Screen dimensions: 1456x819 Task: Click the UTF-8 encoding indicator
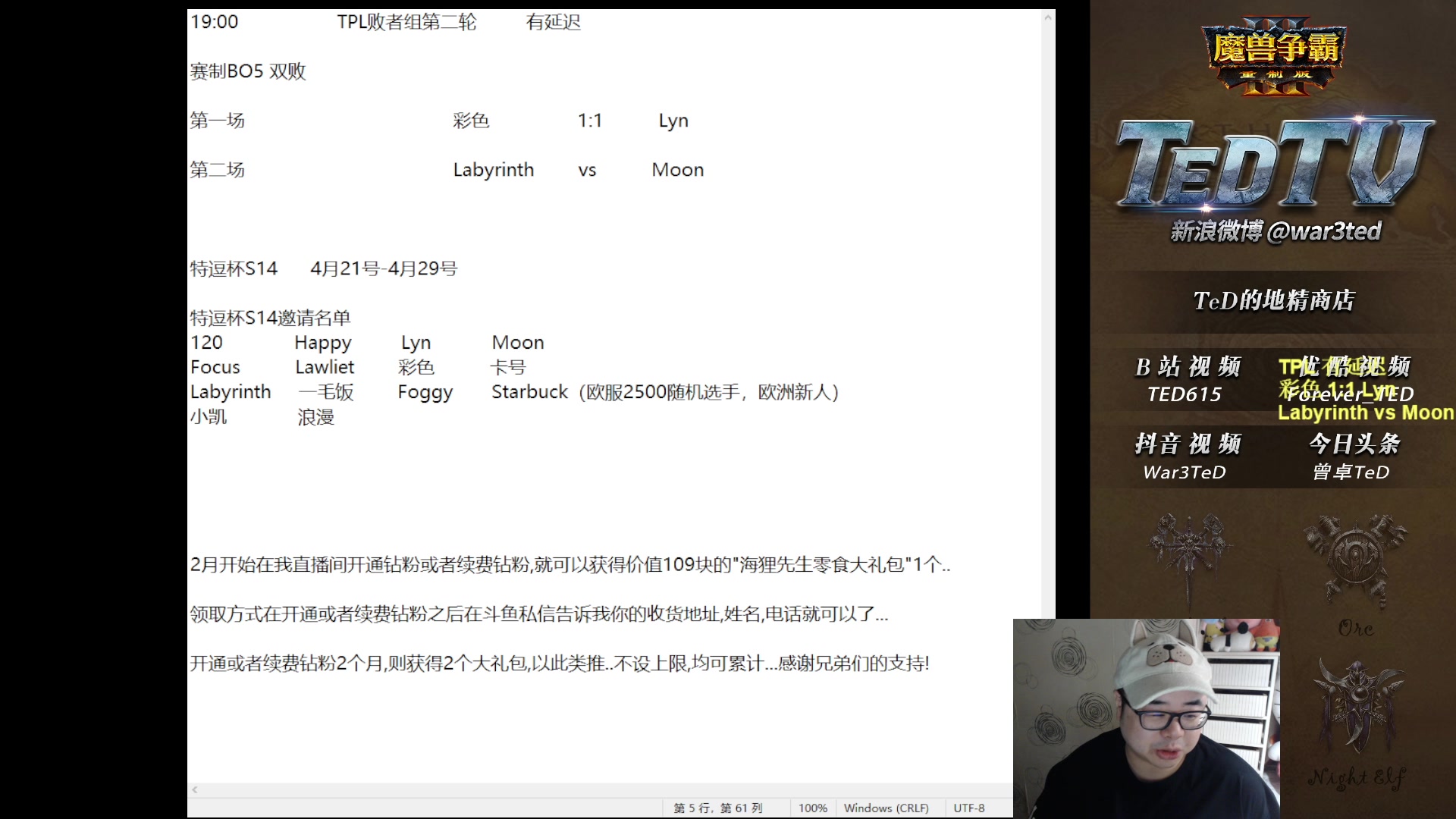point(969,808)
